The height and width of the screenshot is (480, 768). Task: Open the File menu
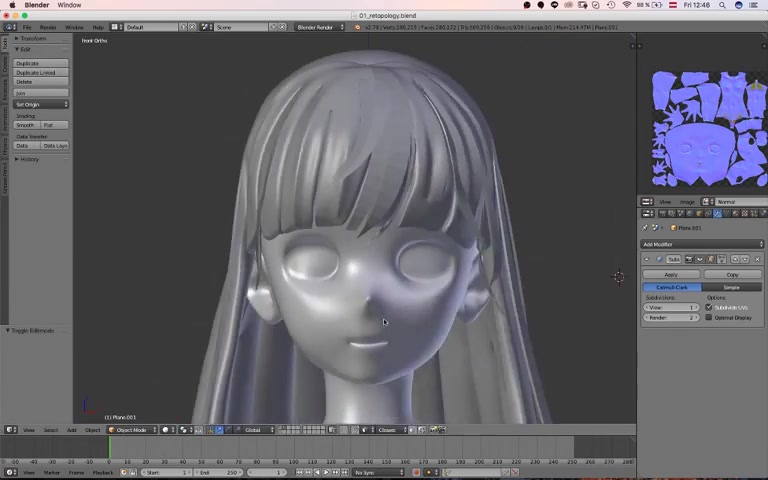point(27,27)
